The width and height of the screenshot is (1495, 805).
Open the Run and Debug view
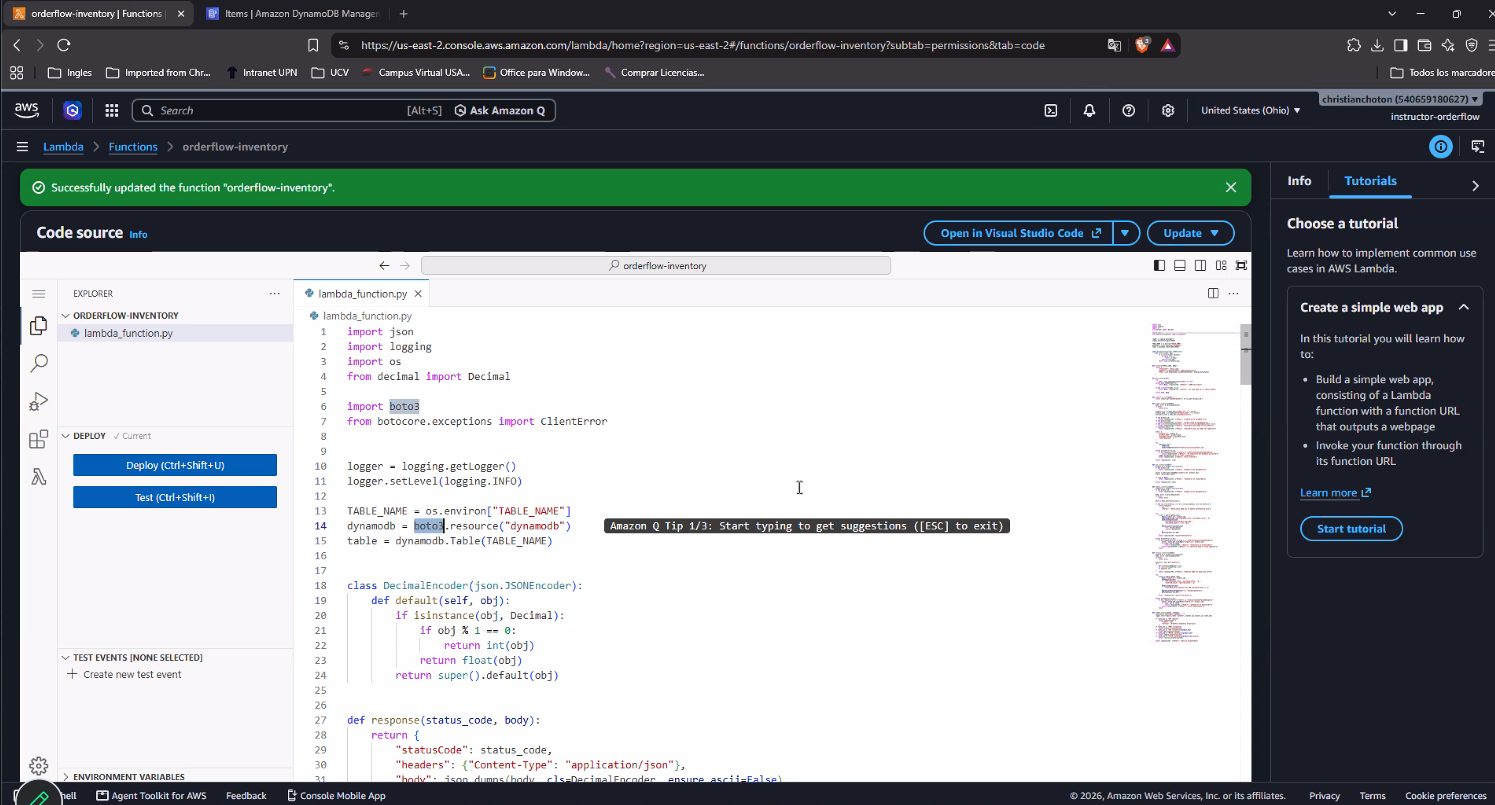[x=39, y=402]
